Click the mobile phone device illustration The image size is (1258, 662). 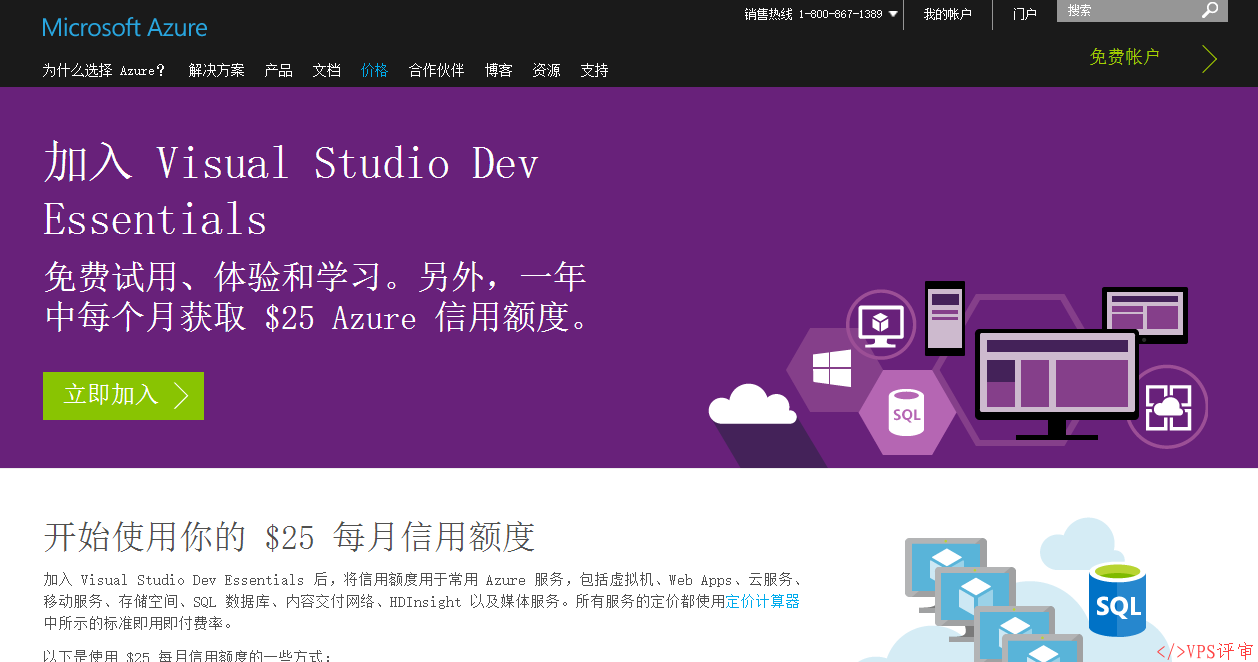[945, 318]
